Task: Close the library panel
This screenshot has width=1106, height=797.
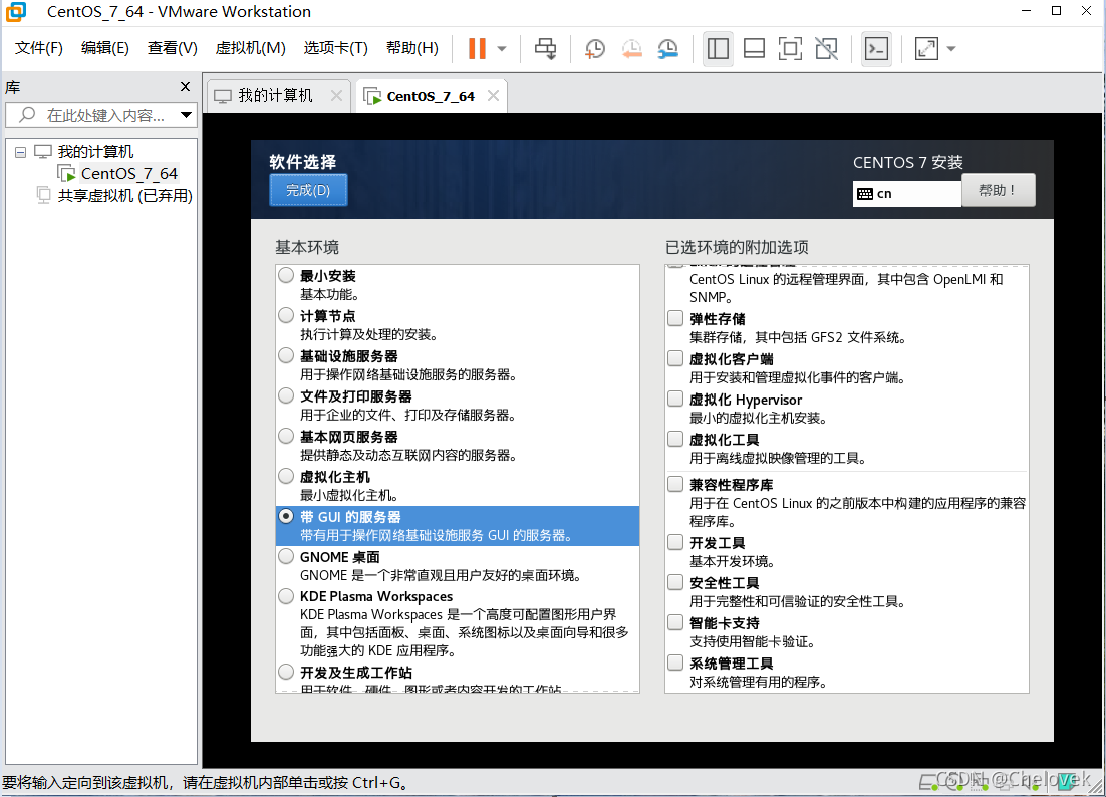Action: [186, 86]
